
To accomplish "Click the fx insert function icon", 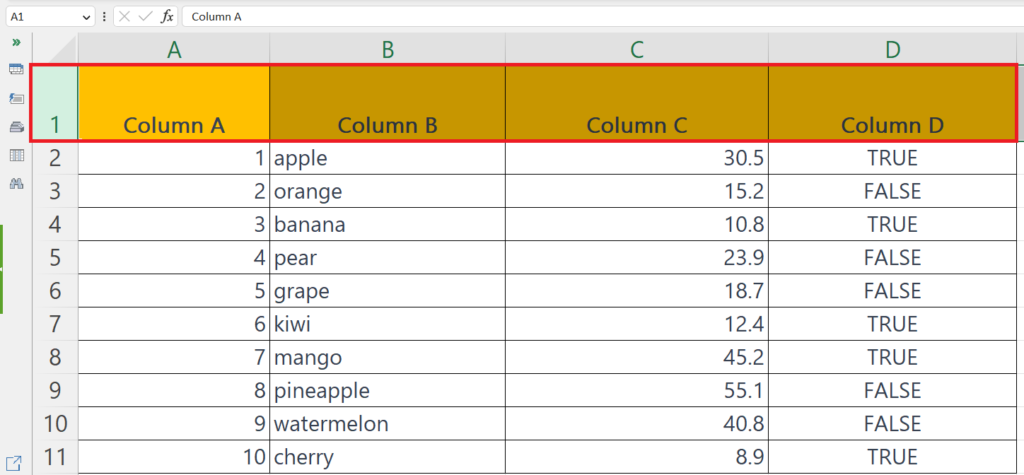I will coord(168,16).
